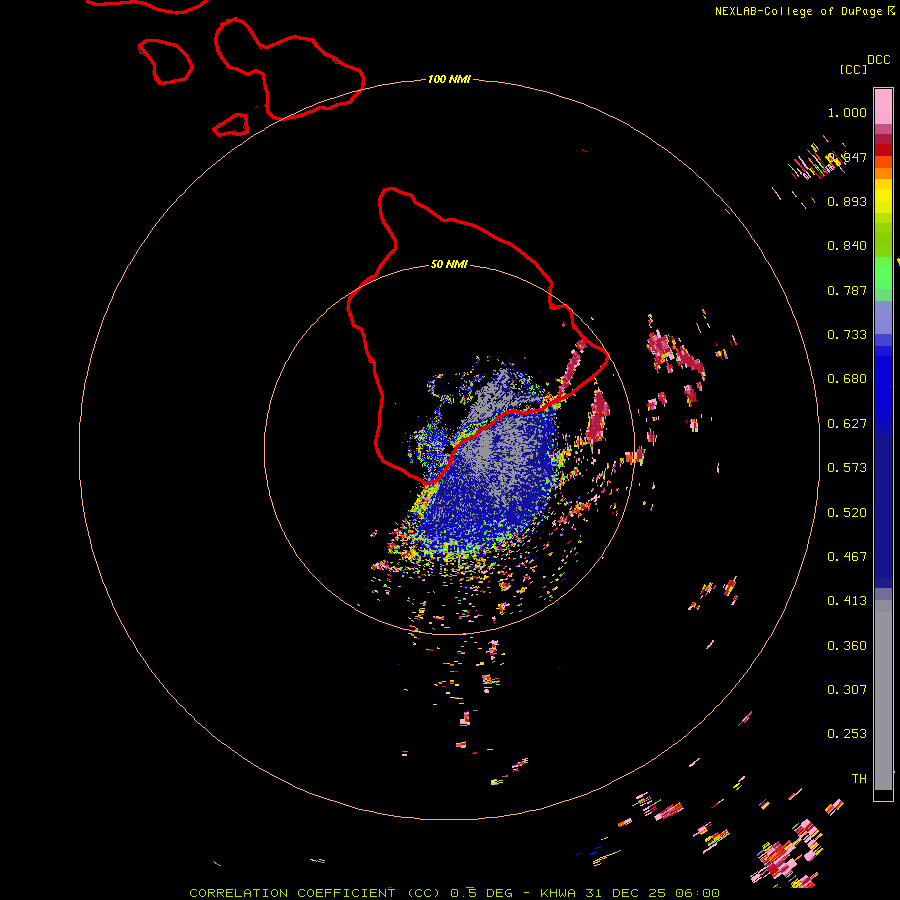Click the 0.733 color scale label
Screen dimensions: 900x900
tap(847, 335)
